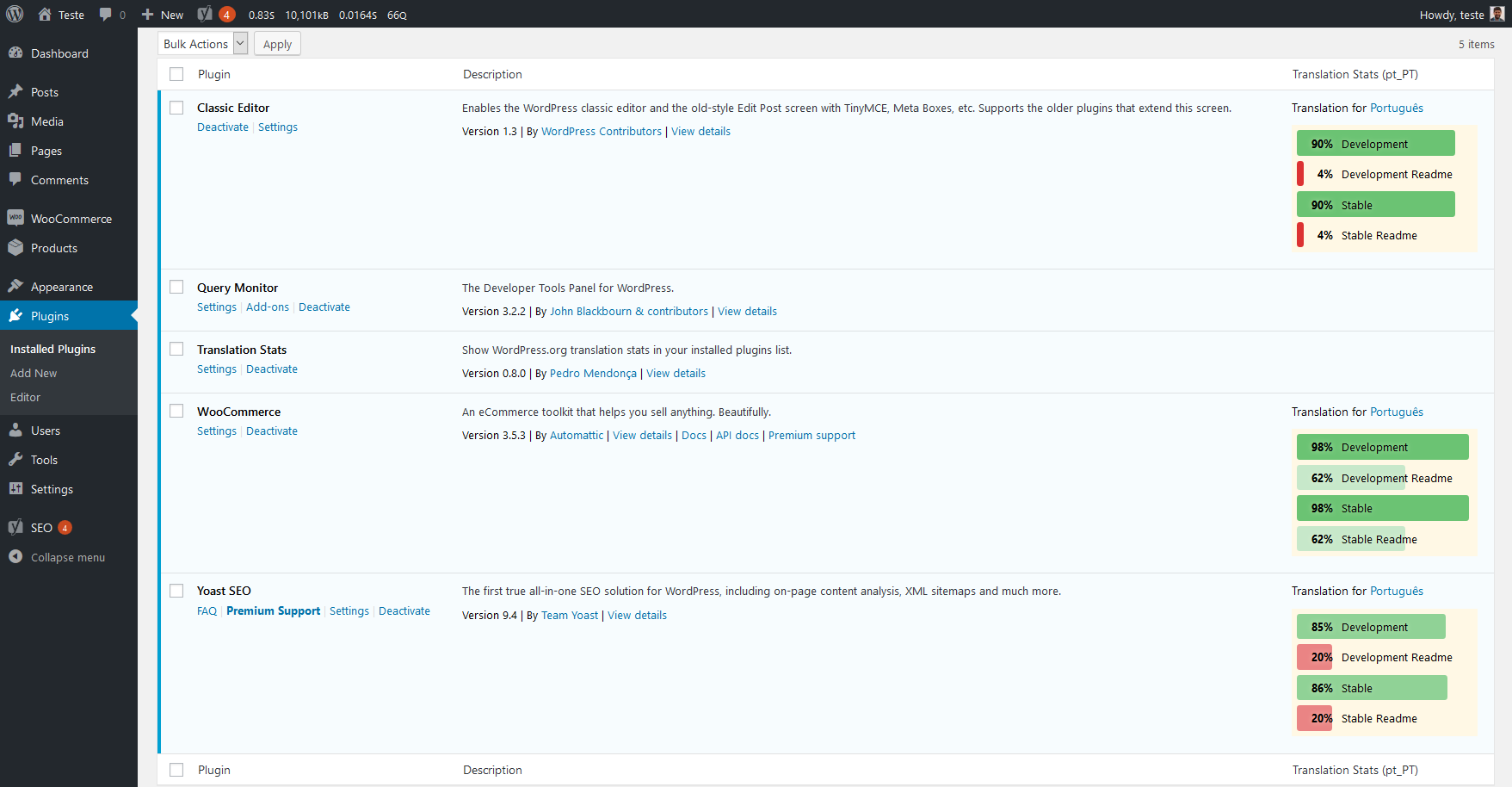The width and height of the screenshot is (1512, 787).
Task: View details of Query Monitor plugin
Action: point(747,311)
